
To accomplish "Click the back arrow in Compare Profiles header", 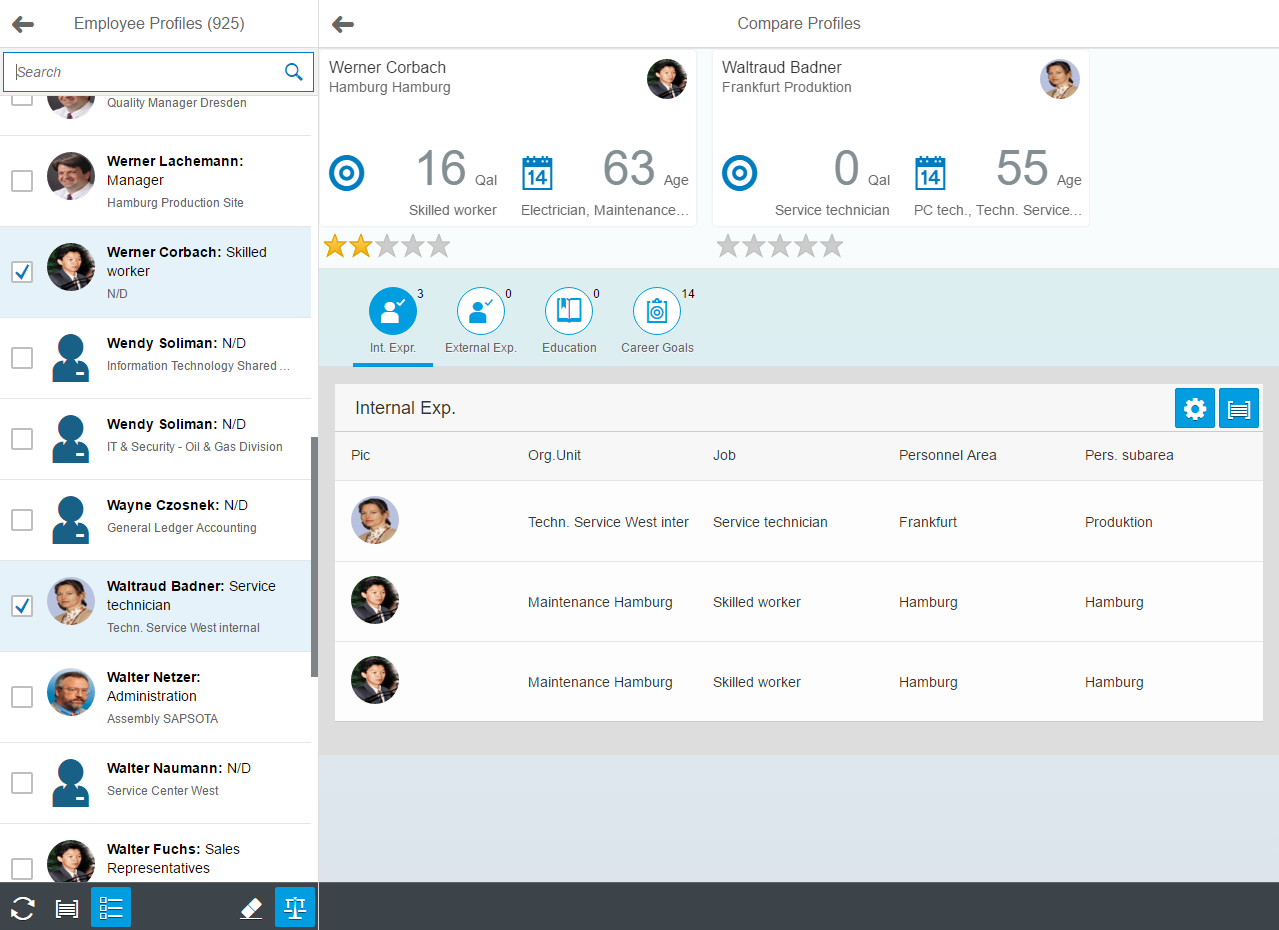I will point(345,23).
